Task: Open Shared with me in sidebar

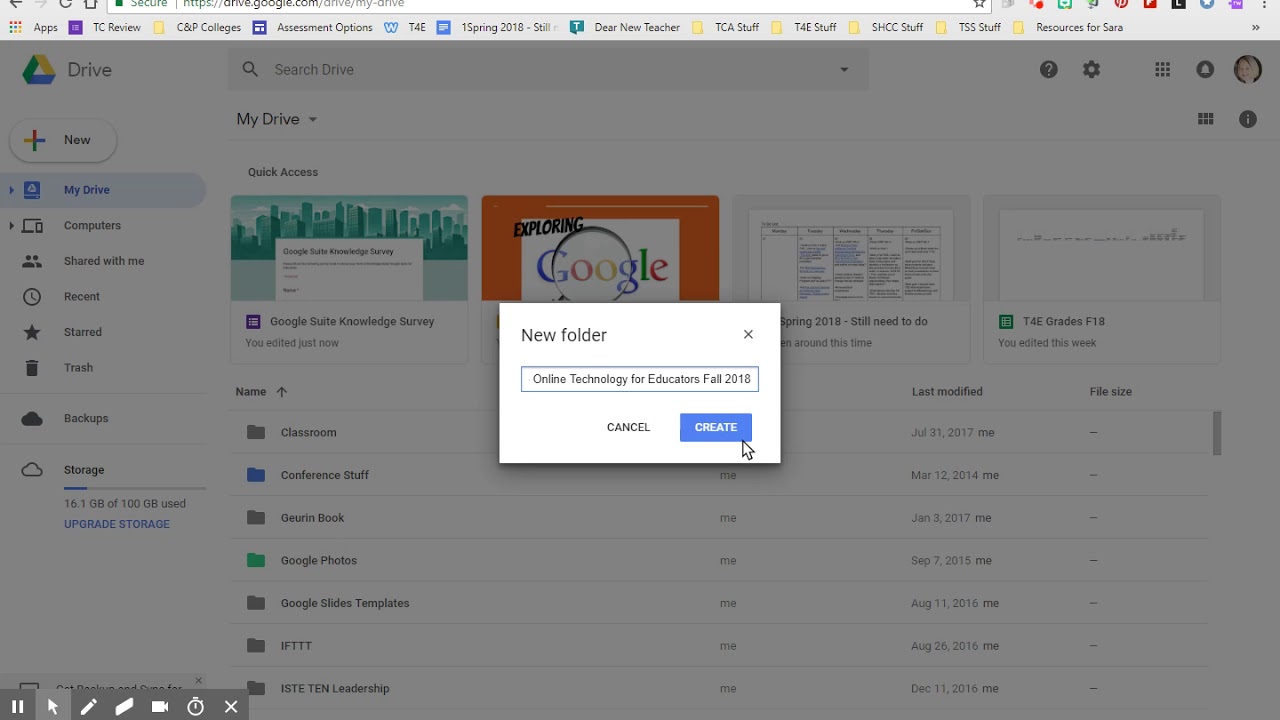Action: [x=104, y=261]
